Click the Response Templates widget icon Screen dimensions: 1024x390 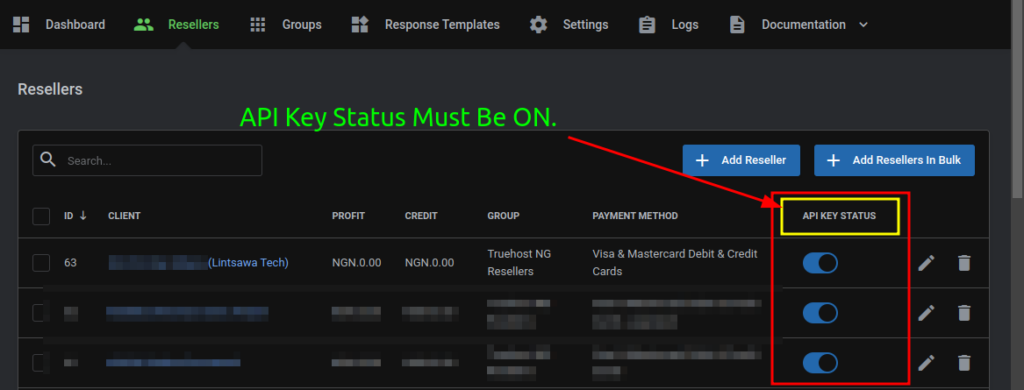[360, 25]
